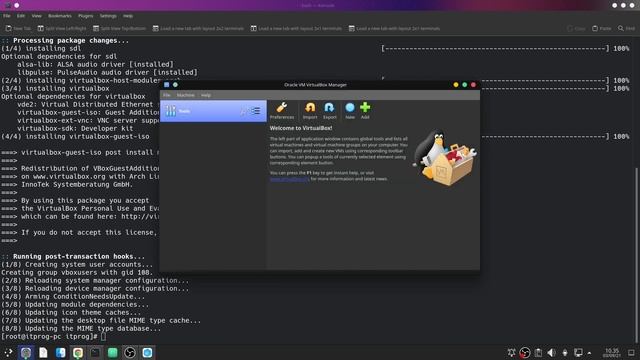The width and height of the screenshot is (640, 360).
Task: Open the green app icon in taskbar
Action: [113, 353]
